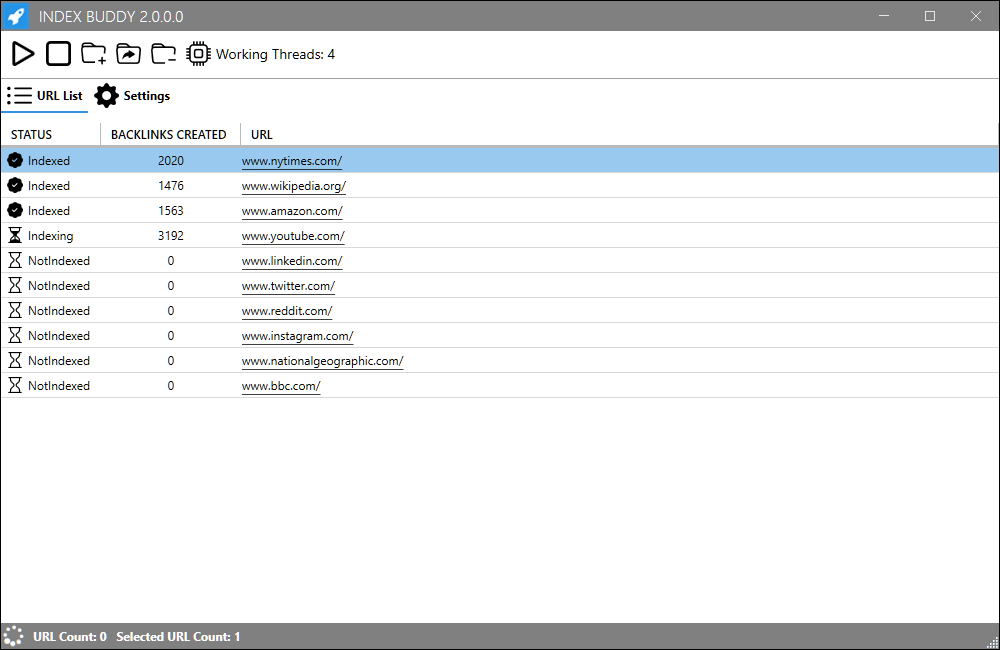Viewport: 1000px width, 650px height.
Task: Open the www.nytimes.com link
Action: [x=291, y=160]
